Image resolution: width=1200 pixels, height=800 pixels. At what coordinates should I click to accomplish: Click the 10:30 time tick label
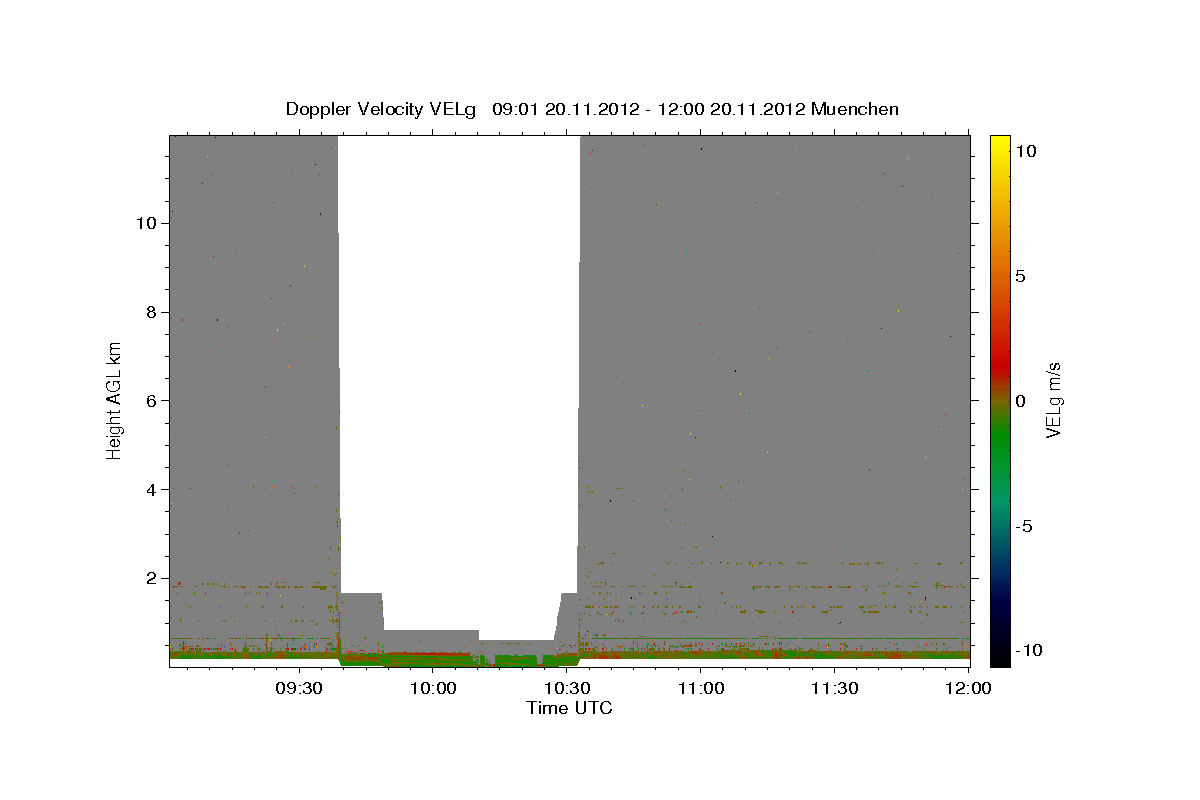click(x=567, y=688)
